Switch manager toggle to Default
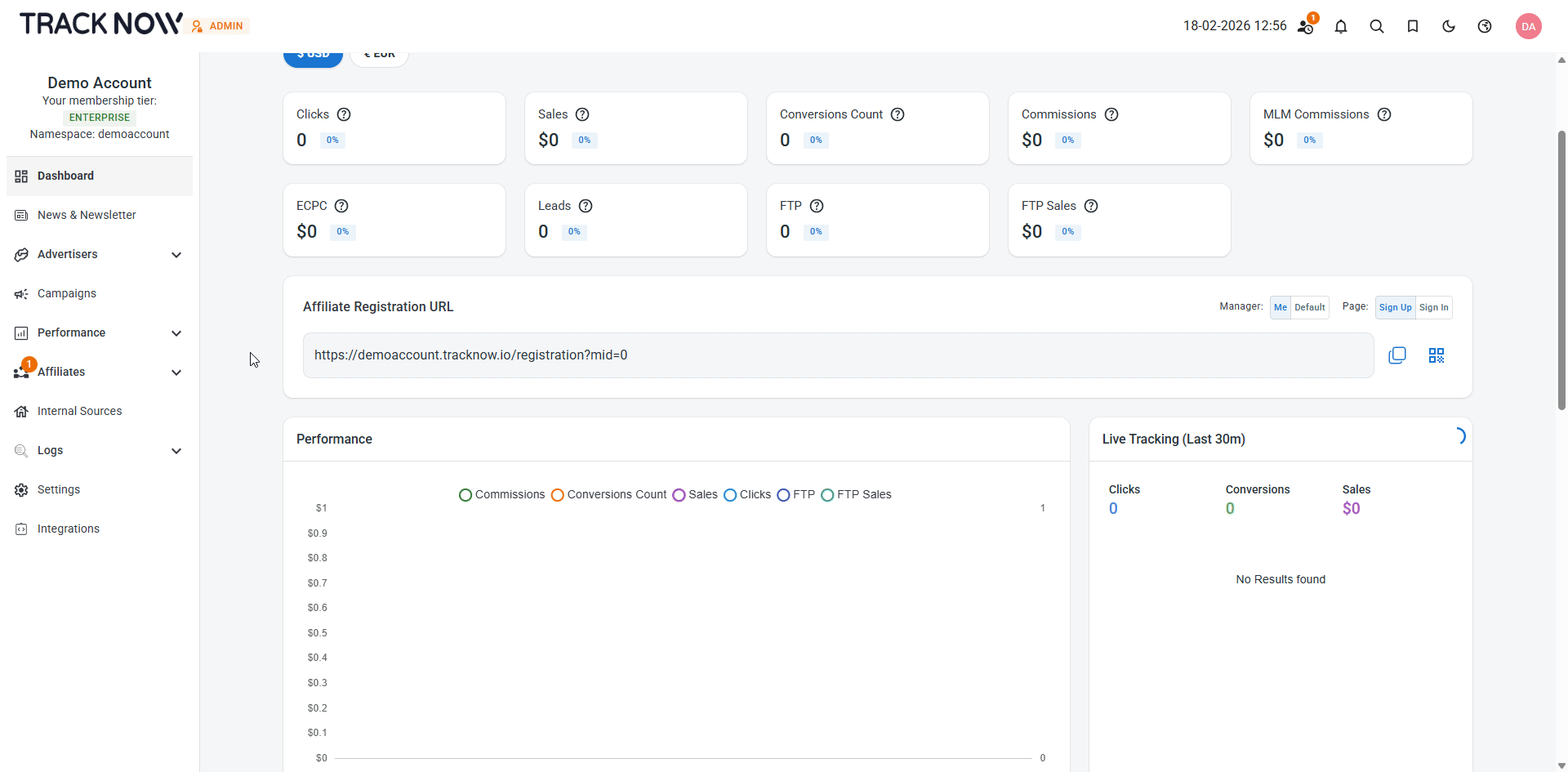Screen dimensions: 1568x772 (x=1309, y=308)
